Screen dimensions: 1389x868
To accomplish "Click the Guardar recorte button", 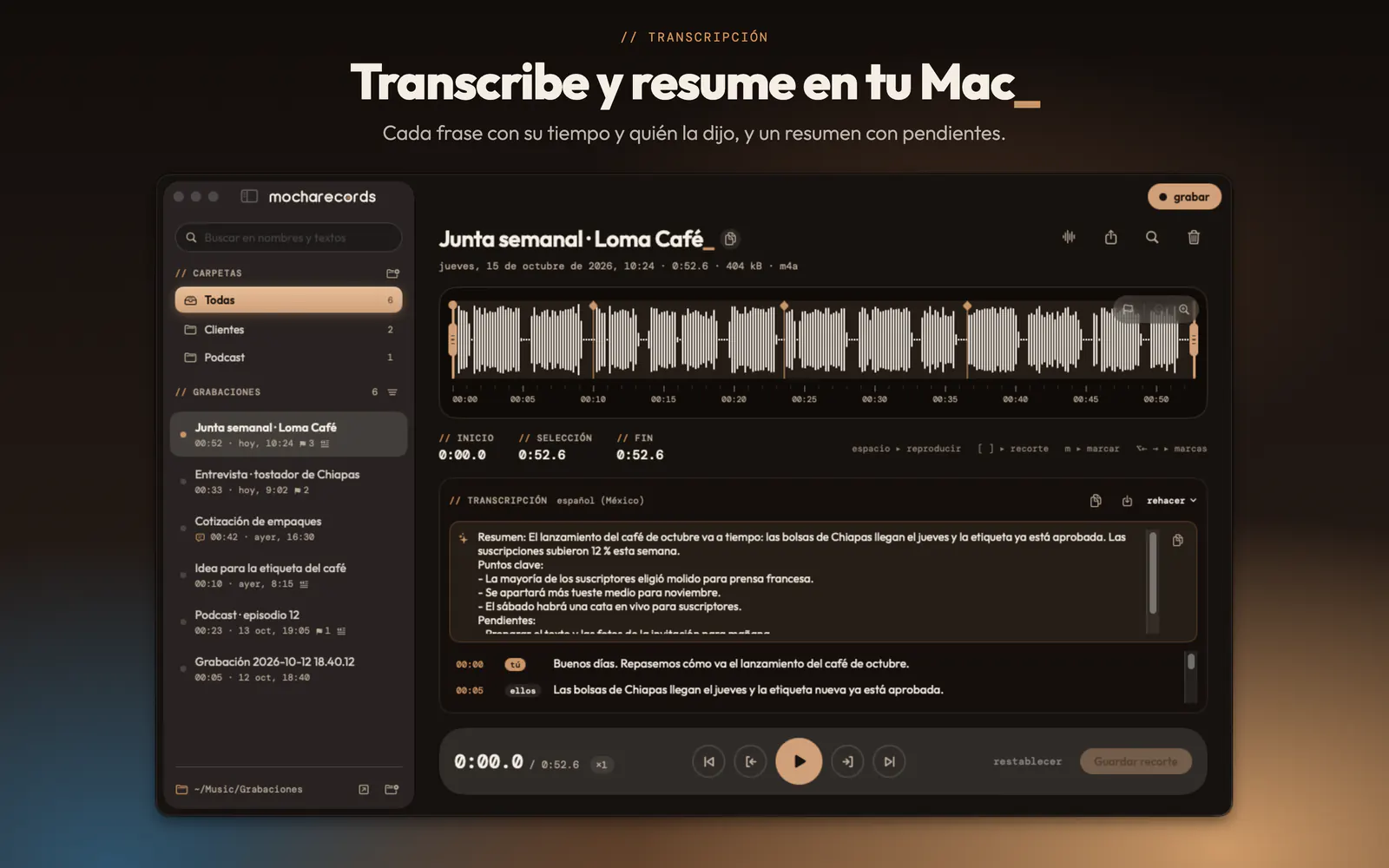I will (1136, 761).
